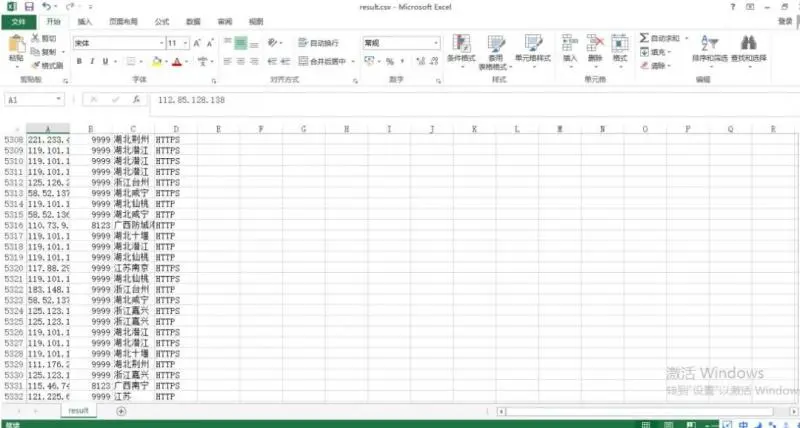Toggle Italic formatting

pos(92,62)
